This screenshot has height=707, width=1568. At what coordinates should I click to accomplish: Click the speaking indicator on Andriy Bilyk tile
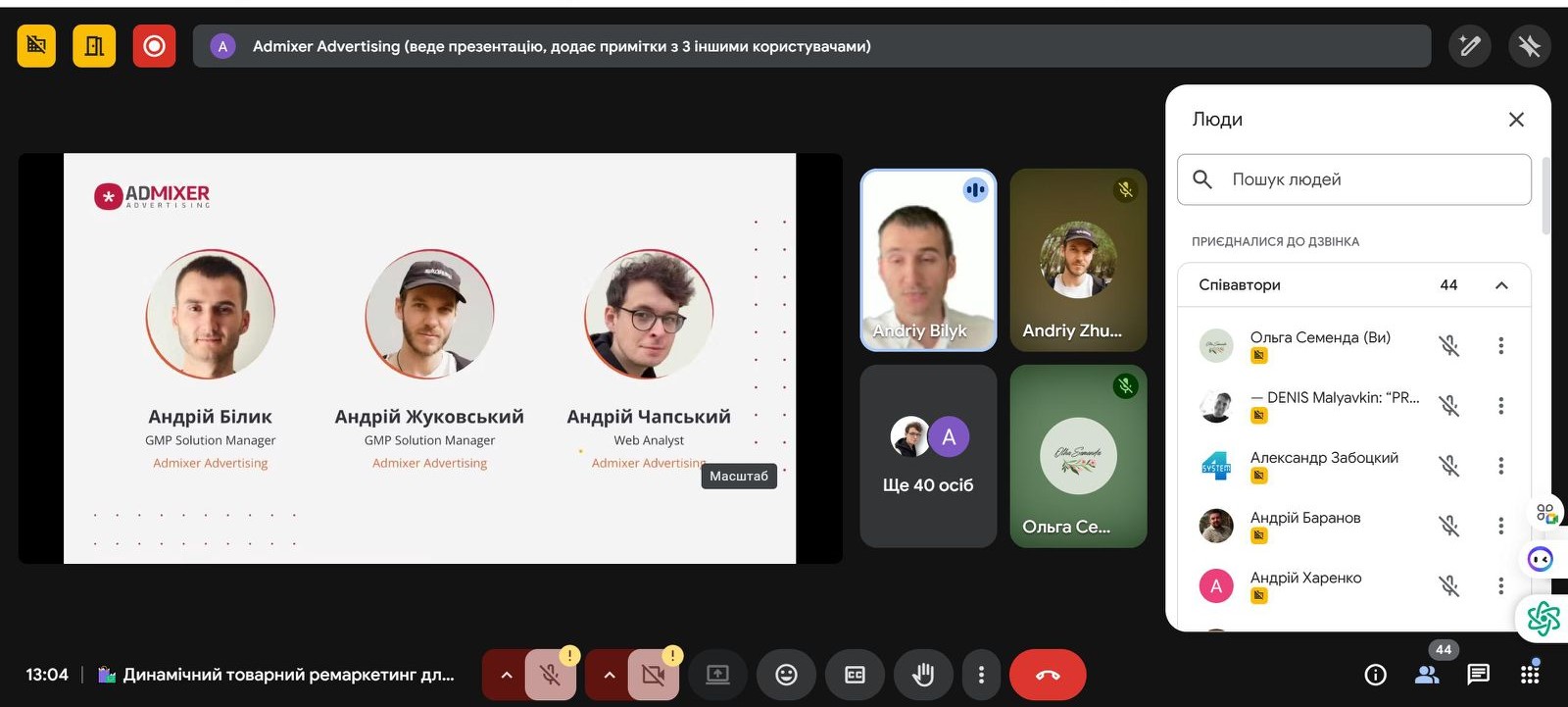click(975, 190)
